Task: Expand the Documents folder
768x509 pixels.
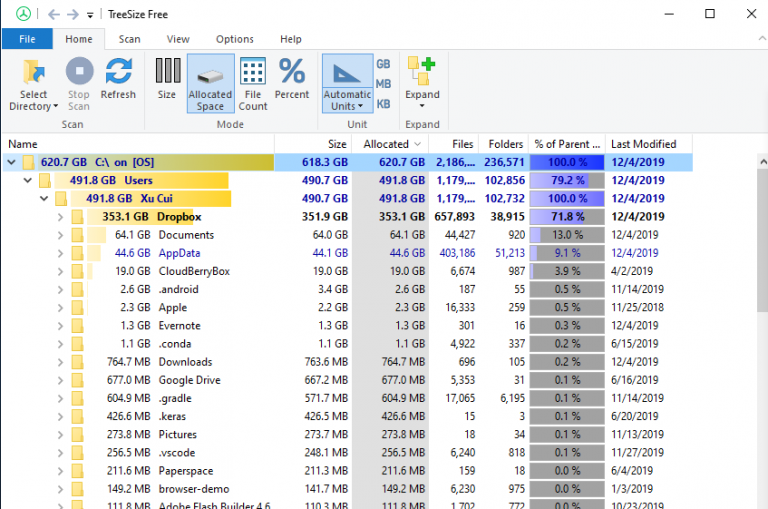Action: (60, 235)
